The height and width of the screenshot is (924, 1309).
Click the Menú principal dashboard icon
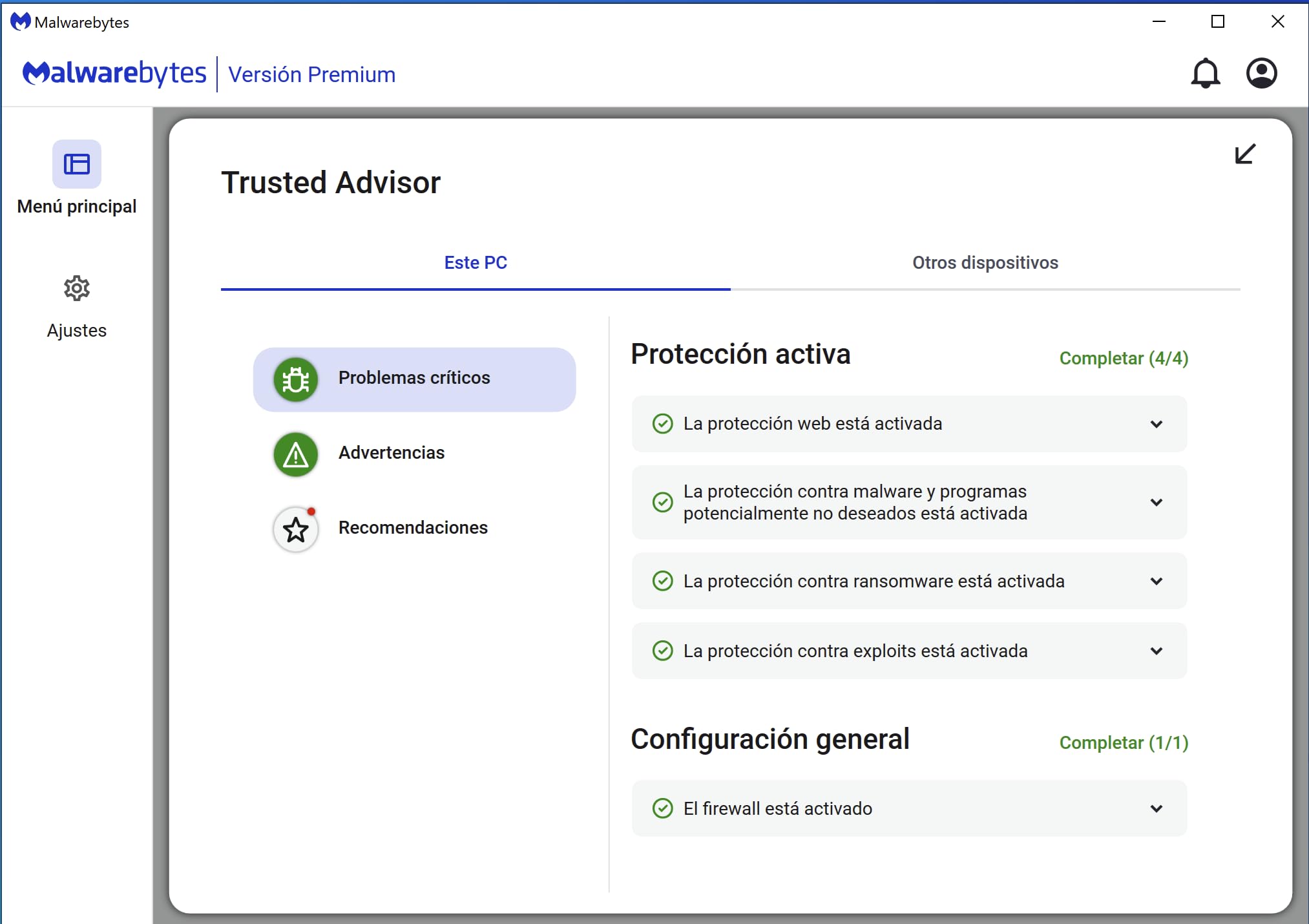point(77,164)
